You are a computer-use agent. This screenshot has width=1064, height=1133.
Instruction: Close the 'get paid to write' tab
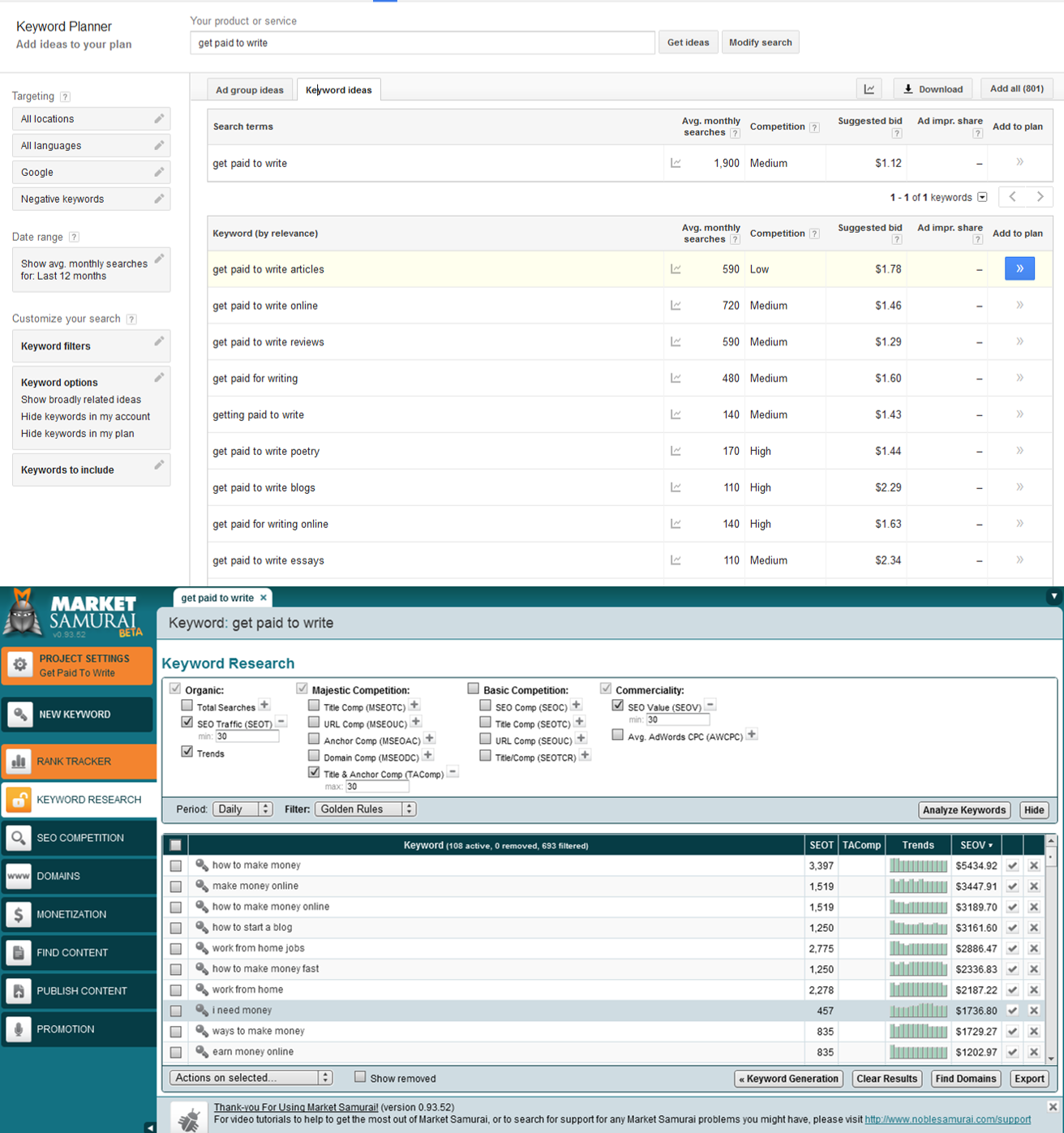(263, 598)
